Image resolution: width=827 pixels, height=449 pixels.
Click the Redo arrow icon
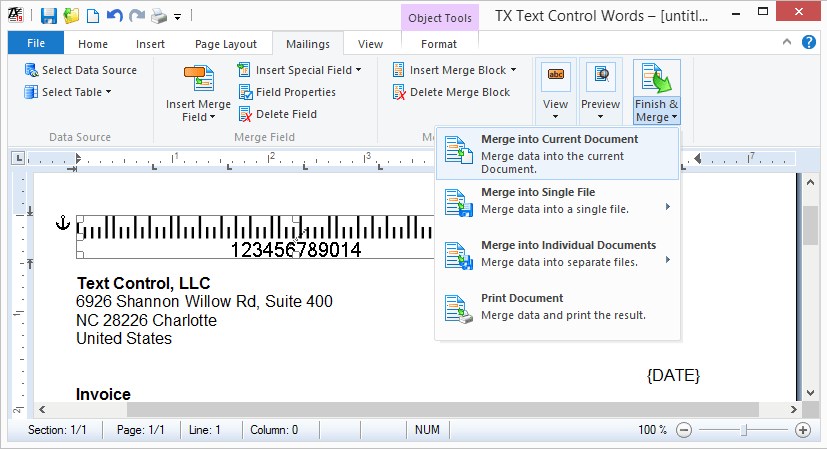(x=137, y=15)
